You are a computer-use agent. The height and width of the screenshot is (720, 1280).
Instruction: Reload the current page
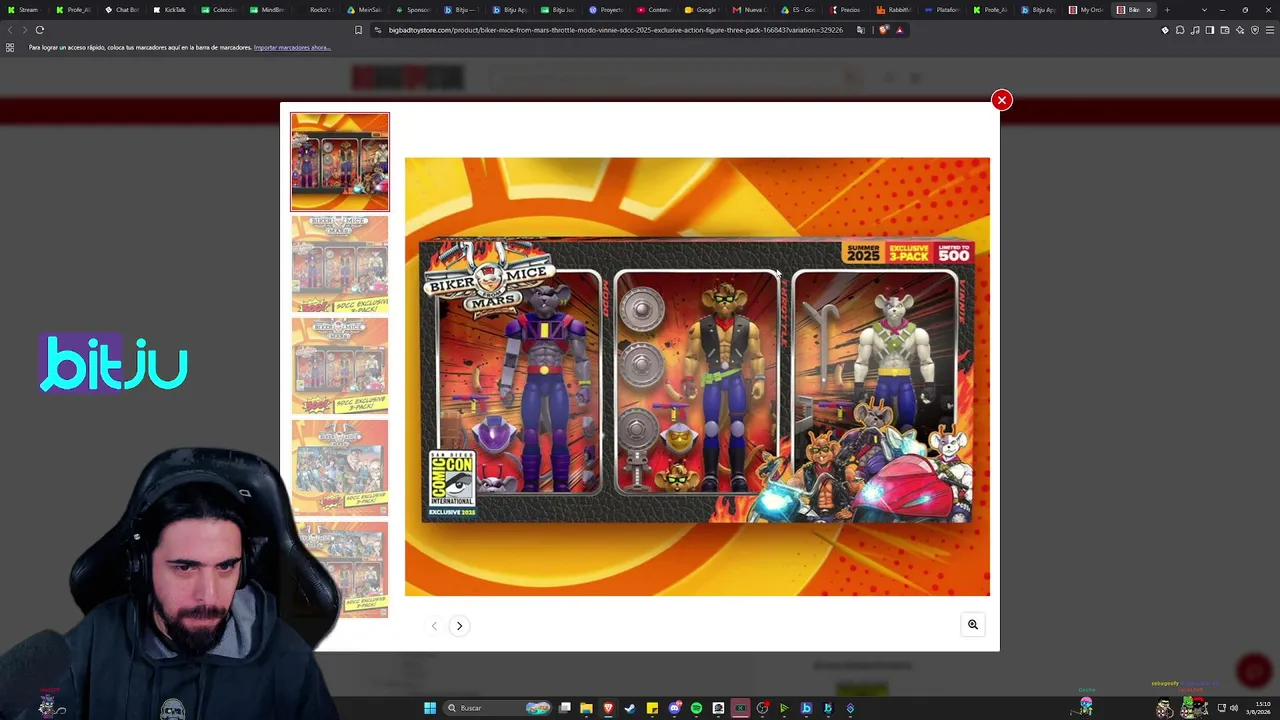(40, 30)
